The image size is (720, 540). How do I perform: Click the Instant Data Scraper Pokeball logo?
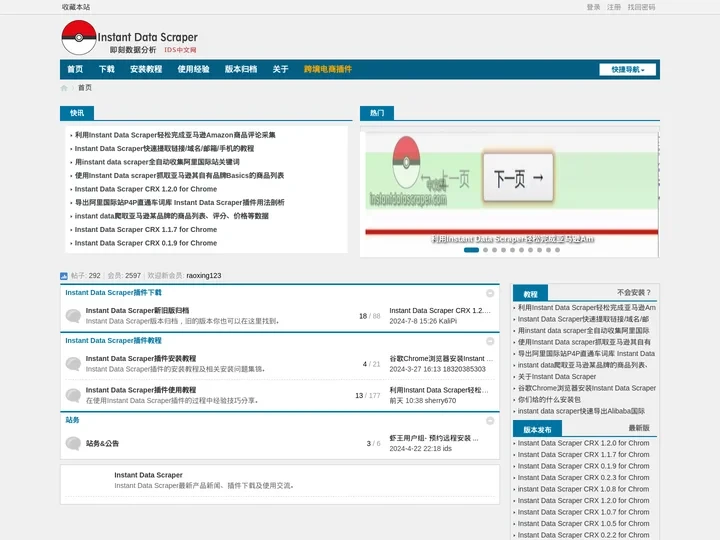[x=129, y=38]
